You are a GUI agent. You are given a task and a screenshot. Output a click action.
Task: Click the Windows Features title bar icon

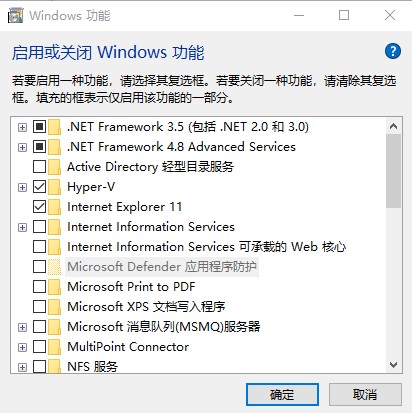click(16, 15)
